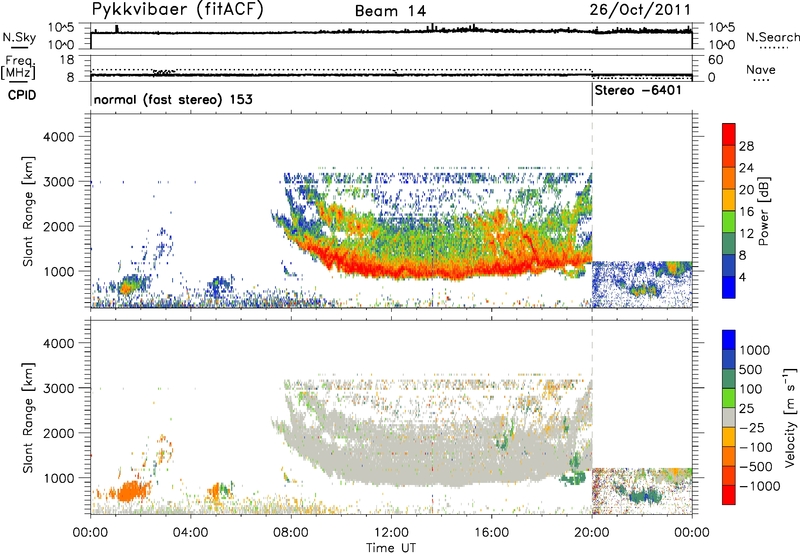Click '3000' tick on velocity panel range axis
This screenshot has width=800, height=554.
(x=58, y=388)
